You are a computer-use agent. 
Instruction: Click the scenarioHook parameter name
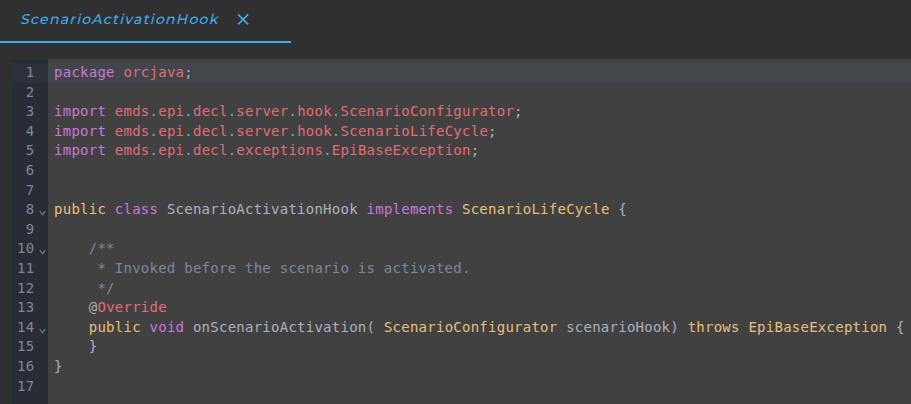(618, 327)
